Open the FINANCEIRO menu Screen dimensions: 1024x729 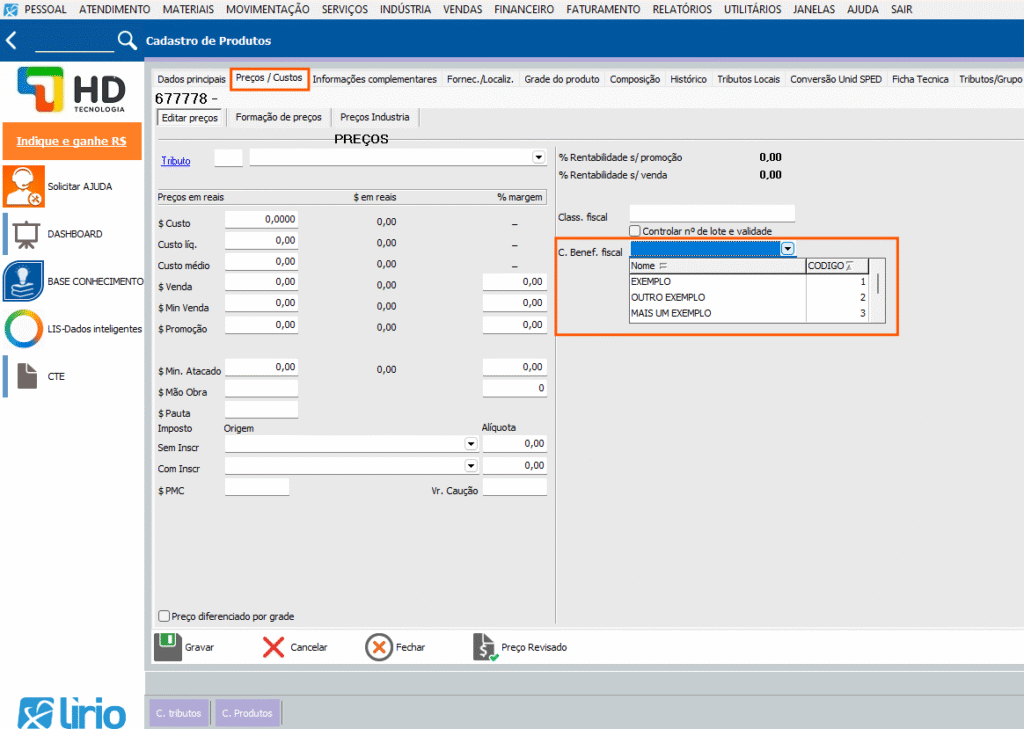click(524, 9)
